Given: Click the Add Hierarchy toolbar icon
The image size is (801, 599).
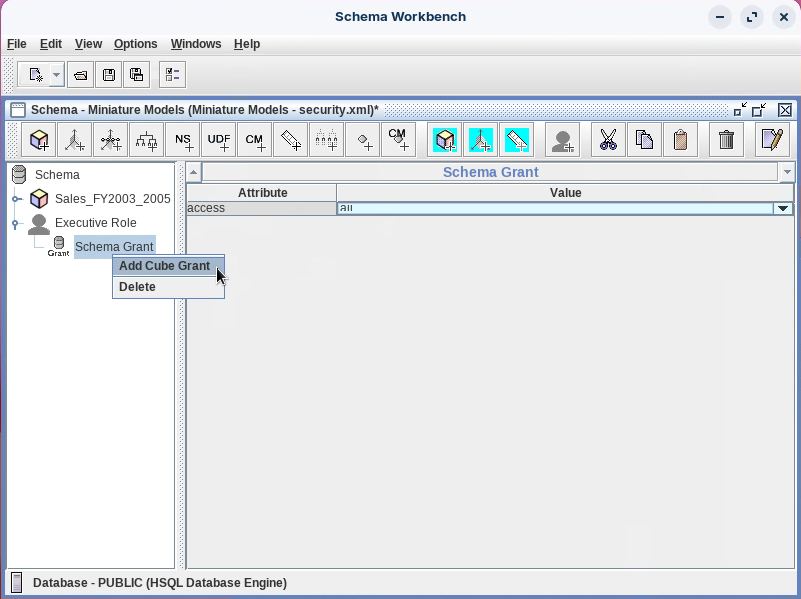Looking at the screenshot, I should coord(147,140).
